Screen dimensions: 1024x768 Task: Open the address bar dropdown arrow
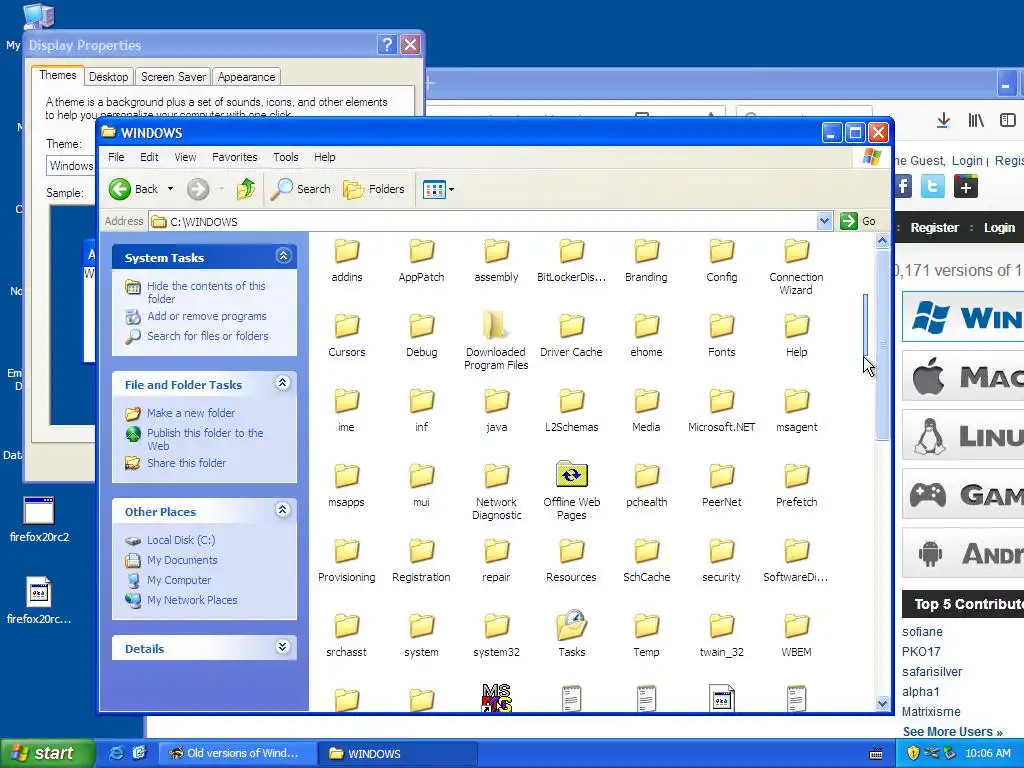[x=824, y=221]
